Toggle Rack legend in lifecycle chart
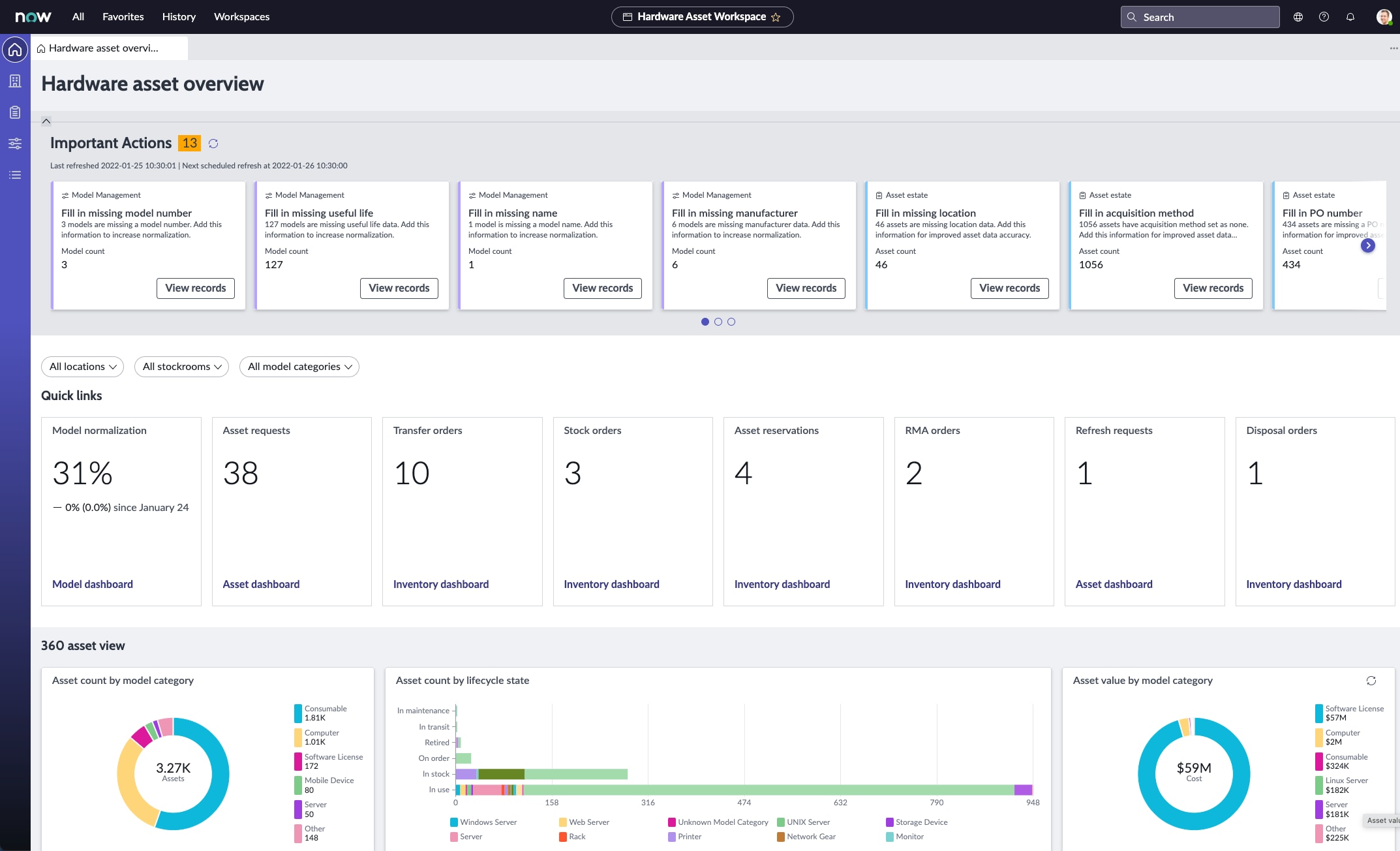This screenshot has height=851, width=1400. point(572,837)
